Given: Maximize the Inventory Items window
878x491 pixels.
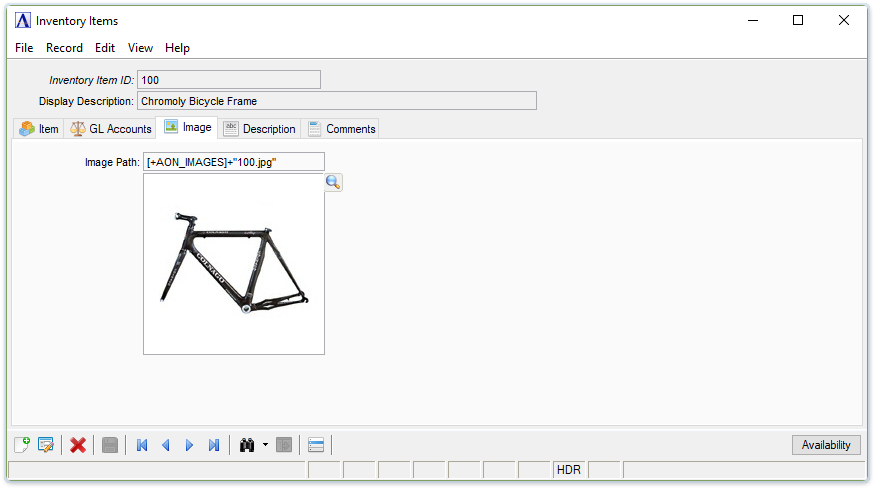Looking at the screenshot, I should (798, 20).
